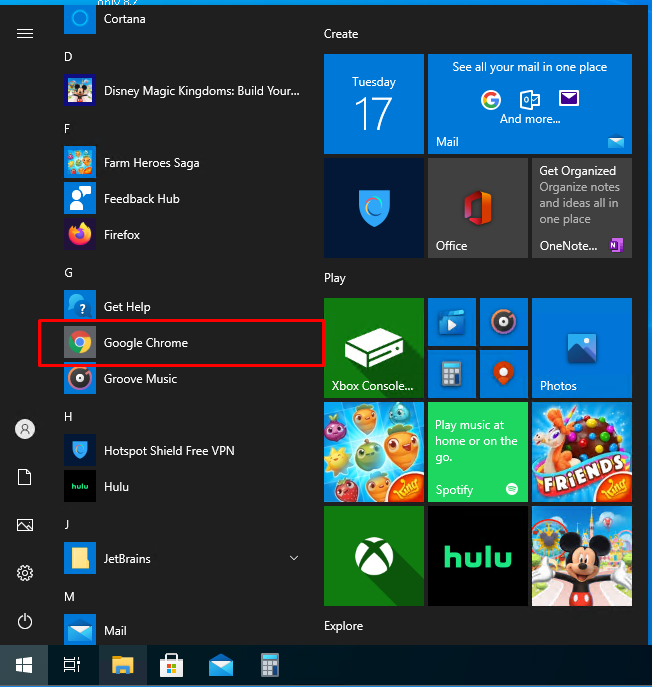Open Groove Music in app list
This screenshot has width=652, height=687.
(x=182, y=379)
